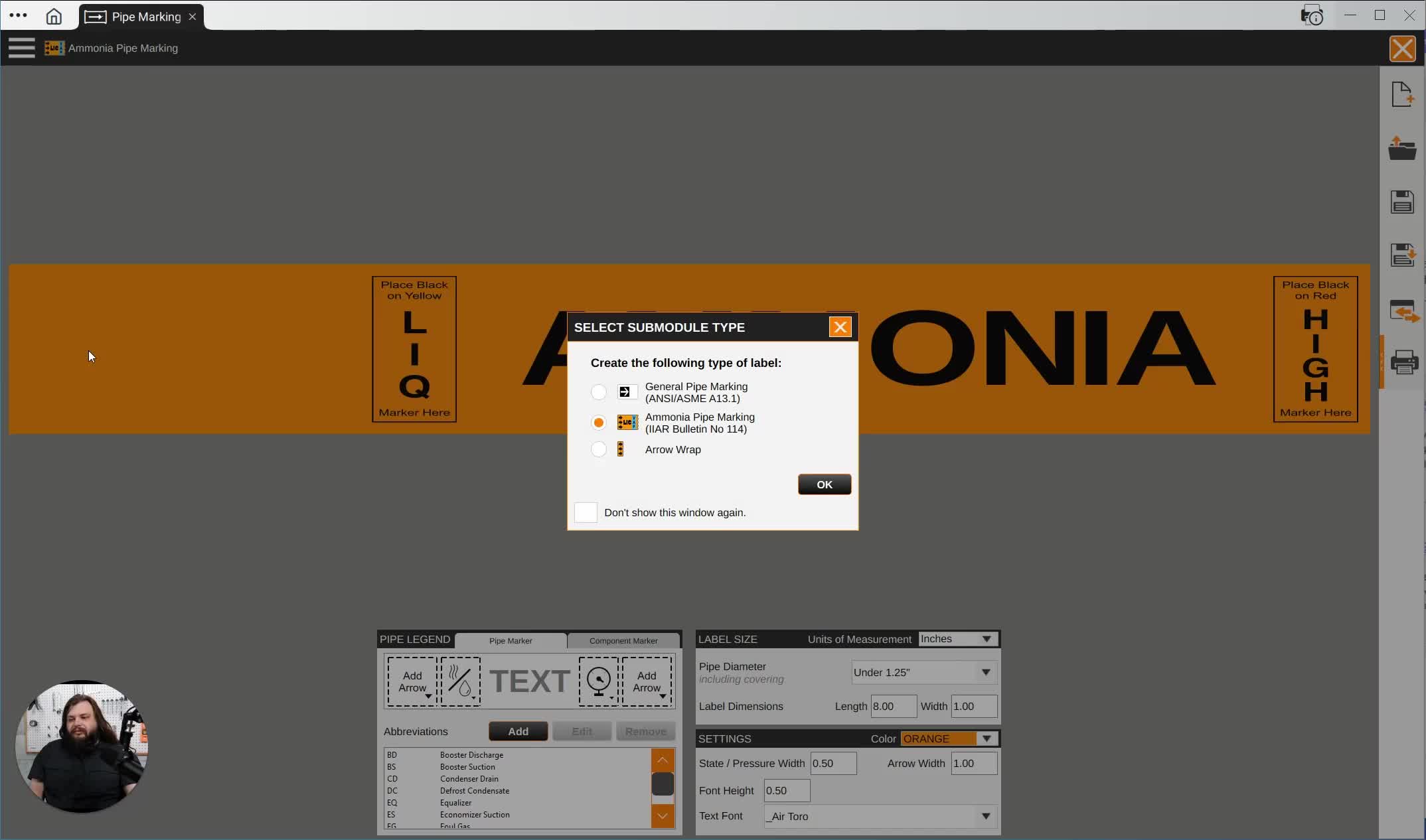The width and height of the screenshot is (1426, 840).
Task: Select the Arrow Wrap radio button
Action: pyautogui.click(x=598, y=449)
